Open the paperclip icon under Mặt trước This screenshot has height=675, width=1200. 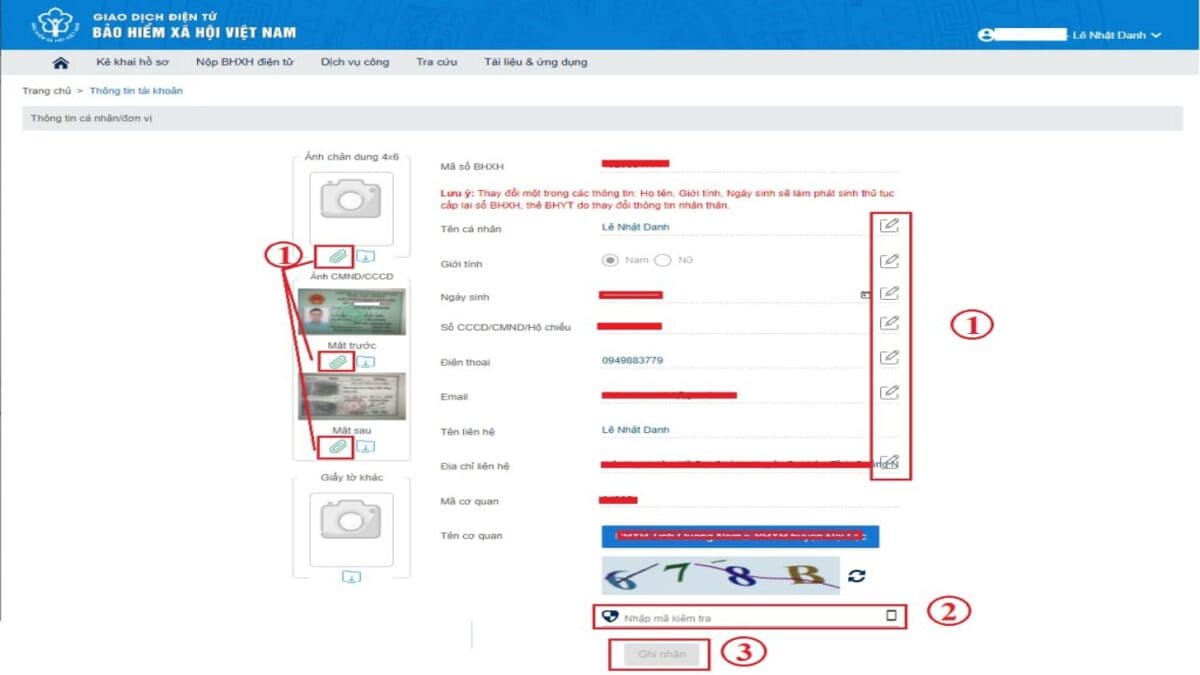[x=335, y=361]
